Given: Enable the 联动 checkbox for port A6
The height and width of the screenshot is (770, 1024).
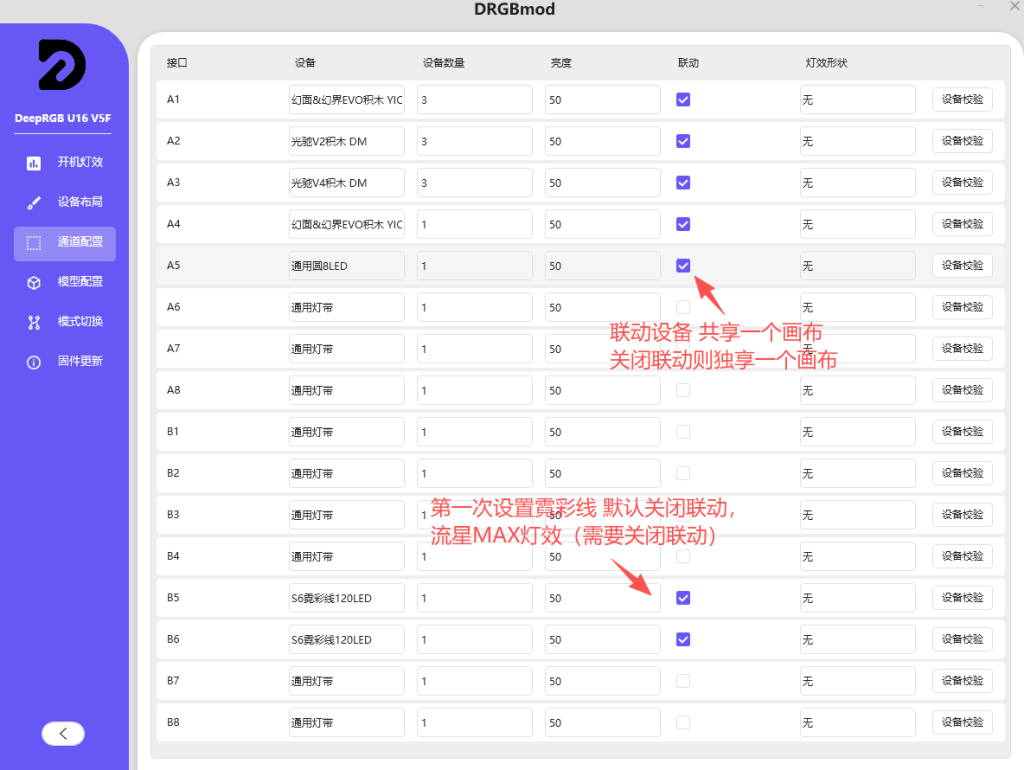Looking at the screenshot, I should (683, 307).
